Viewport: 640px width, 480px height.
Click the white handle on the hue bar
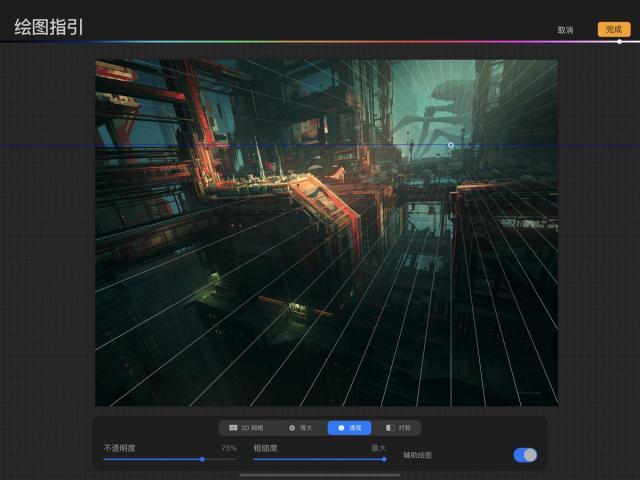[619, 42]
